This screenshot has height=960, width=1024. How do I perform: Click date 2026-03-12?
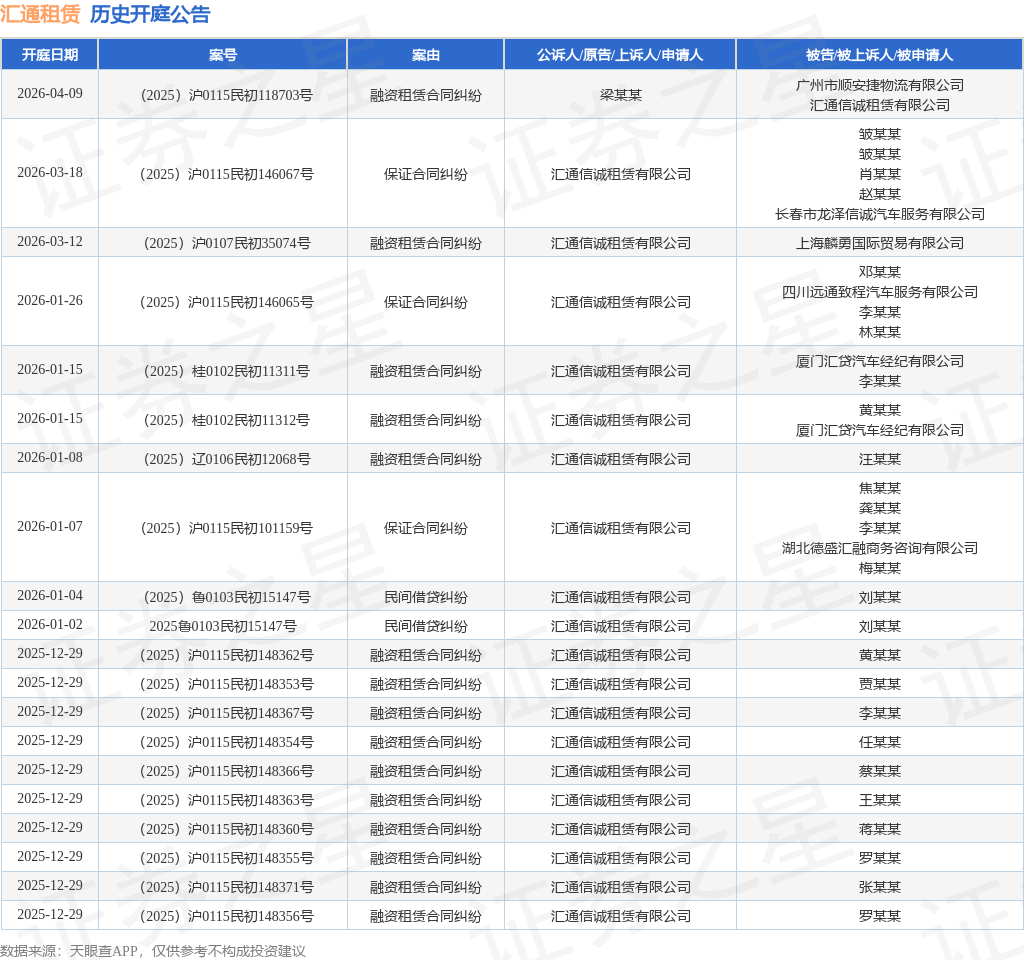pyautogui.click(x=50, y=242)
